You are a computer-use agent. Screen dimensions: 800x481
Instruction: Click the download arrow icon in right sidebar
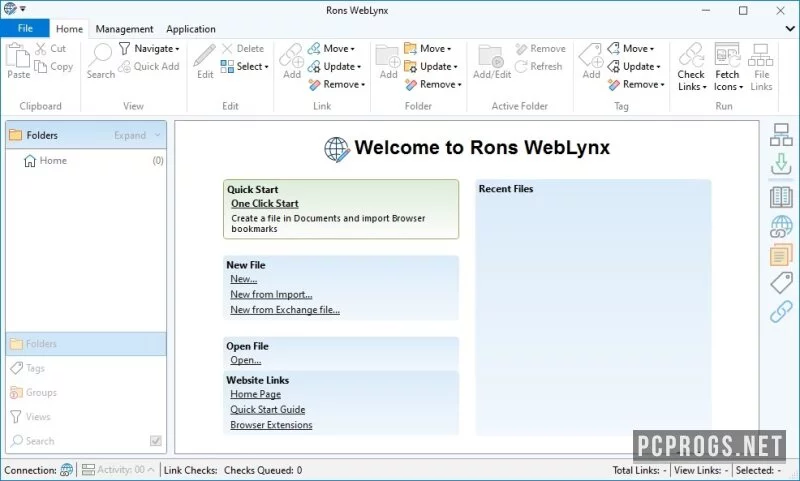click(x=781, y=165)
